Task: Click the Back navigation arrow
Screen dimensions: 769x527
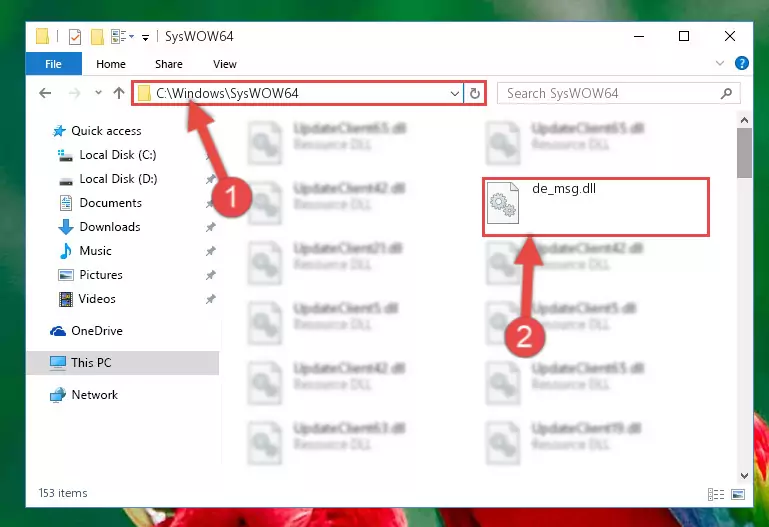Action: pyautogui.click(x=45, y=93)
